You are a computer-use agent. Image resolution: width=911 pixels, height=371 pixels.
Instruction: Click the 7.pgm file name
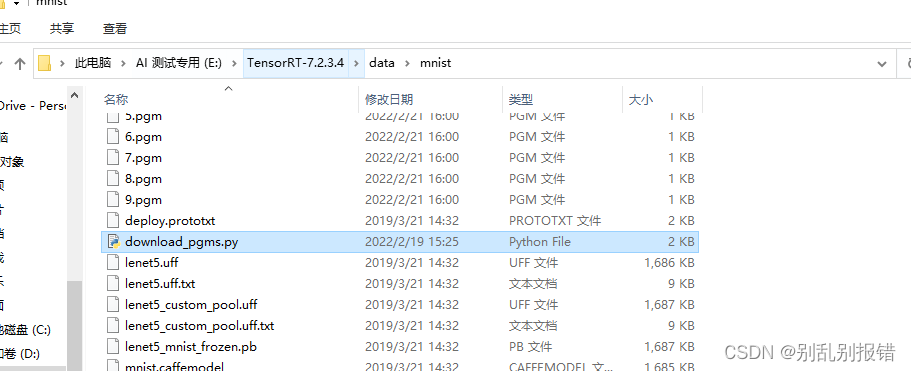point(144,158)
